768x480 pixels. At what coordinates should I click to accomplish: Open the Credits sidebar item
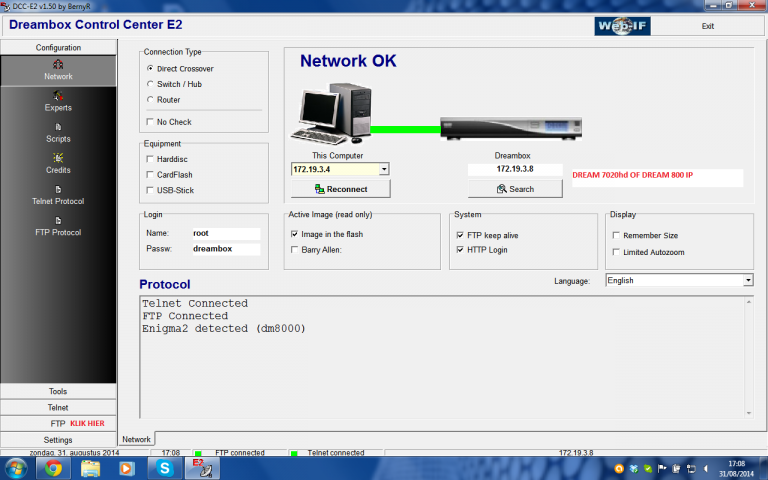58,163
